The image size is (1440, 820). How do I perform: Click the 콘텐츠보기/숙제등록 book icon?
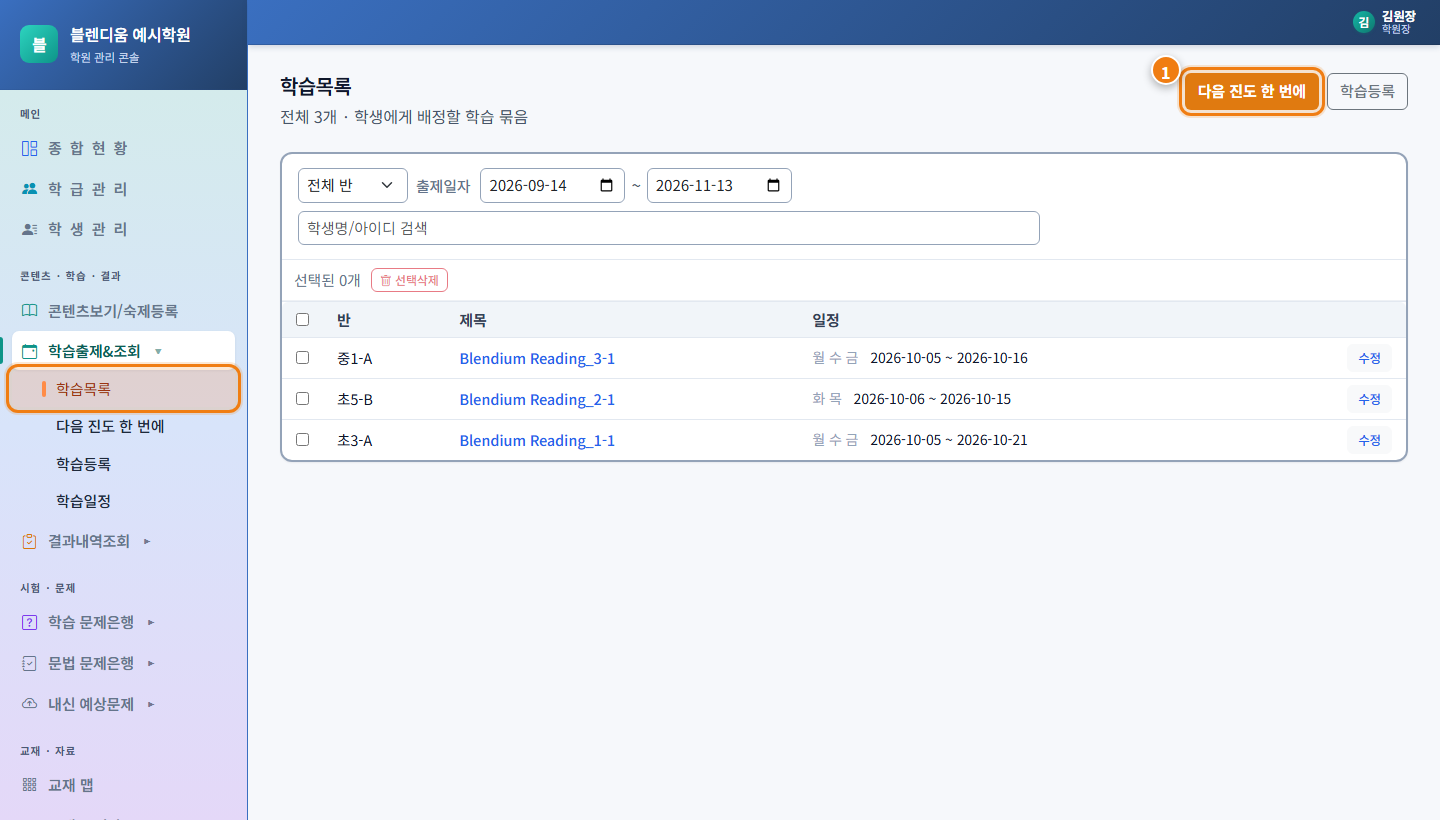tap(29, 311)
